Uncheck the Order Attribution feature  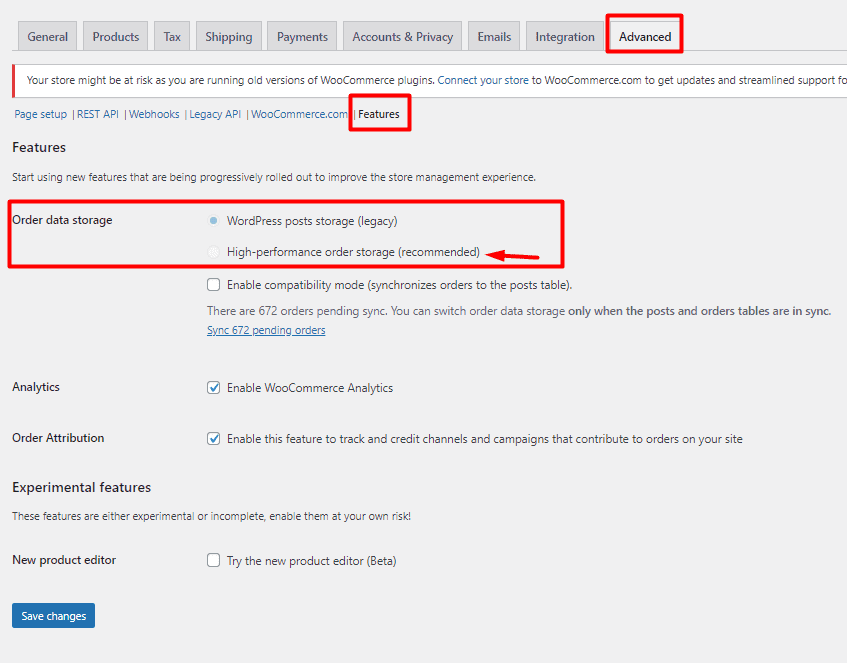point(213,438)
